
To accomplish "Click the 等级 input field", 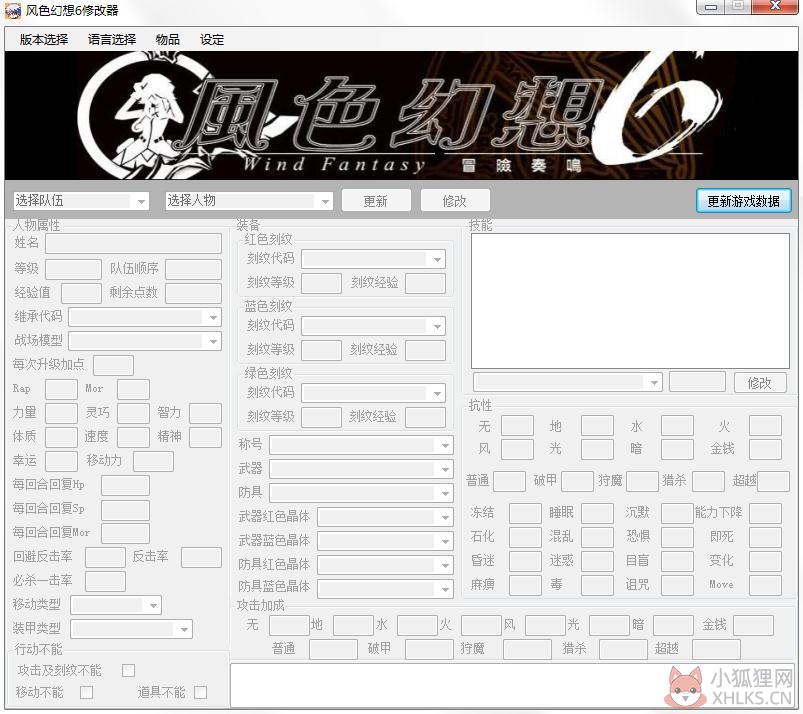I will coord(73,269).
